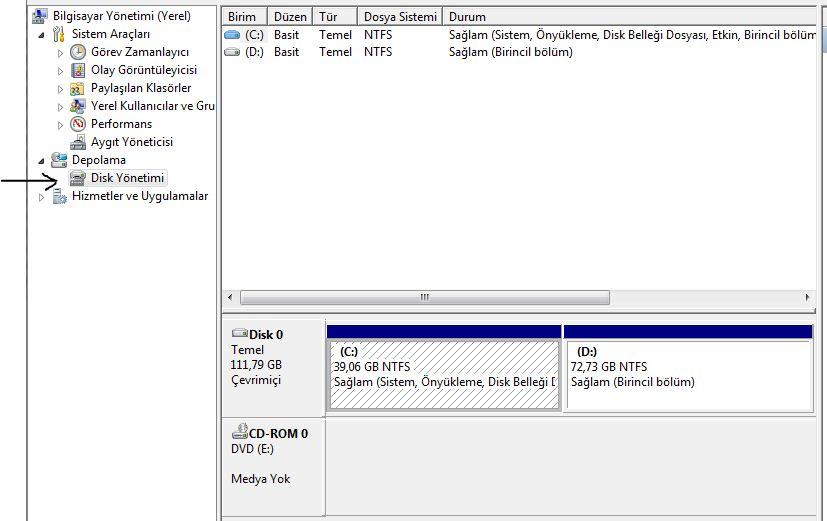The width and height of the screenshot is (827, 521).
Task: Click NTFS cell in the (C:) row
Action: (x=378, y=35)
